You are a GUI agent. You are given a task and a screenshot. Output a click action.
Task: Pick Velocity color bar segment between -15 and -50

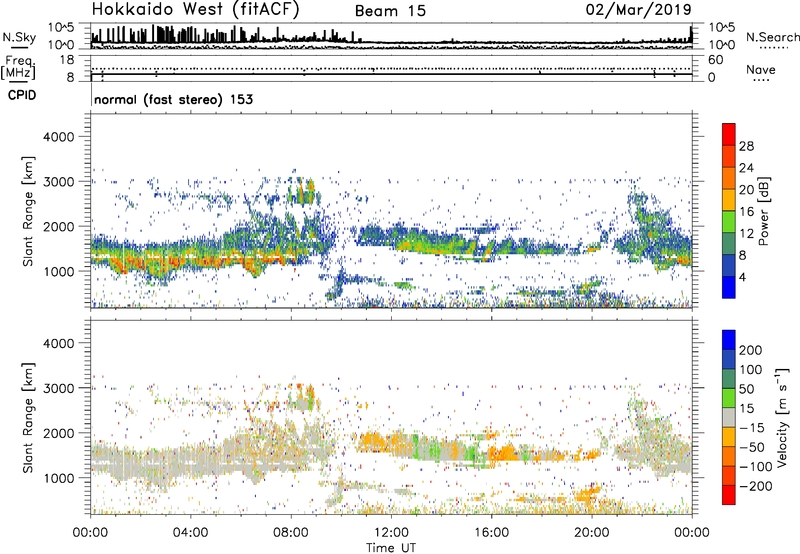point(729,437)
